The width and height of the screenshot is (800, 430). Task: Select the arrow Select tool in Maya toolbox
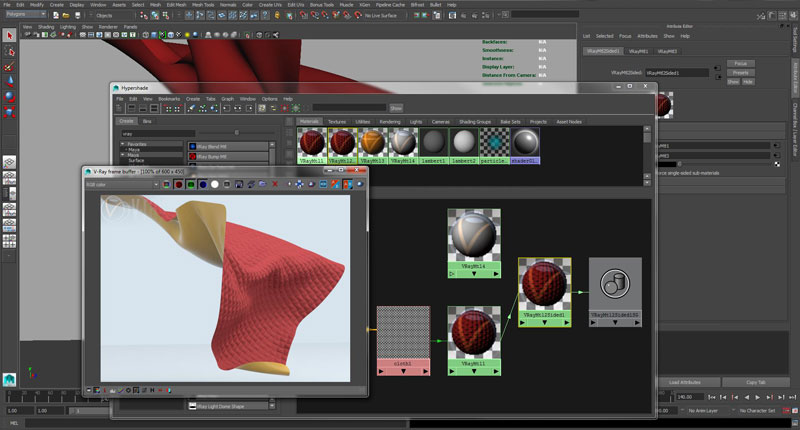pos(9,36)
